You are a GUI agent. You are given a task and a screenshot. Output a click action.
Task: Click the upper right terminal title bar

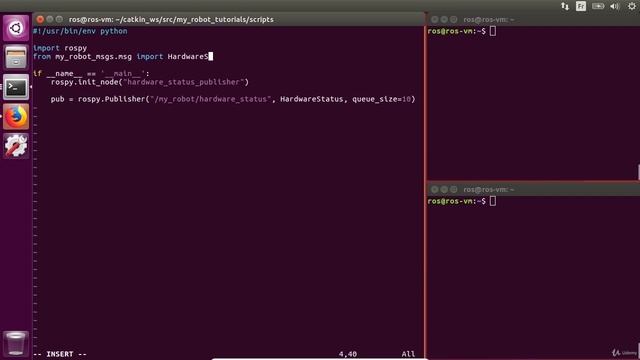(533, 19)
